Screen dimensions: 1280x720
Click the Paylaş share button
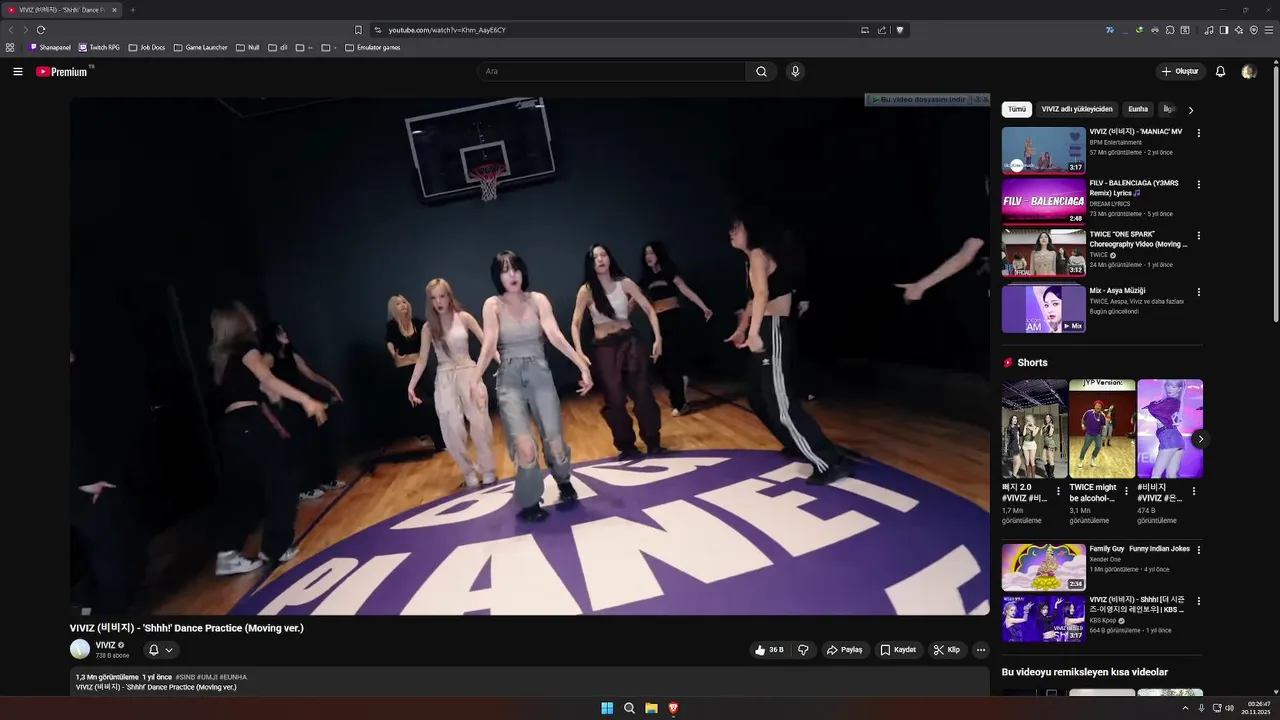845,650
